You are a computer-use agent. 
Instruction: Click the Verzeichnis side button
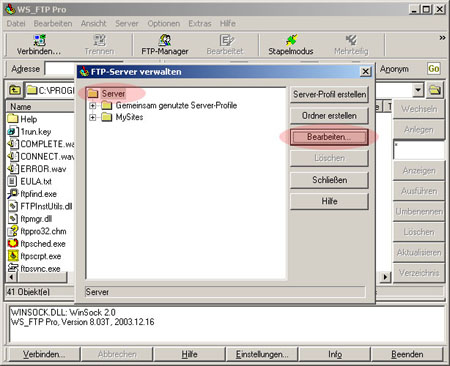pyautogui.click(x=419, y=273)
